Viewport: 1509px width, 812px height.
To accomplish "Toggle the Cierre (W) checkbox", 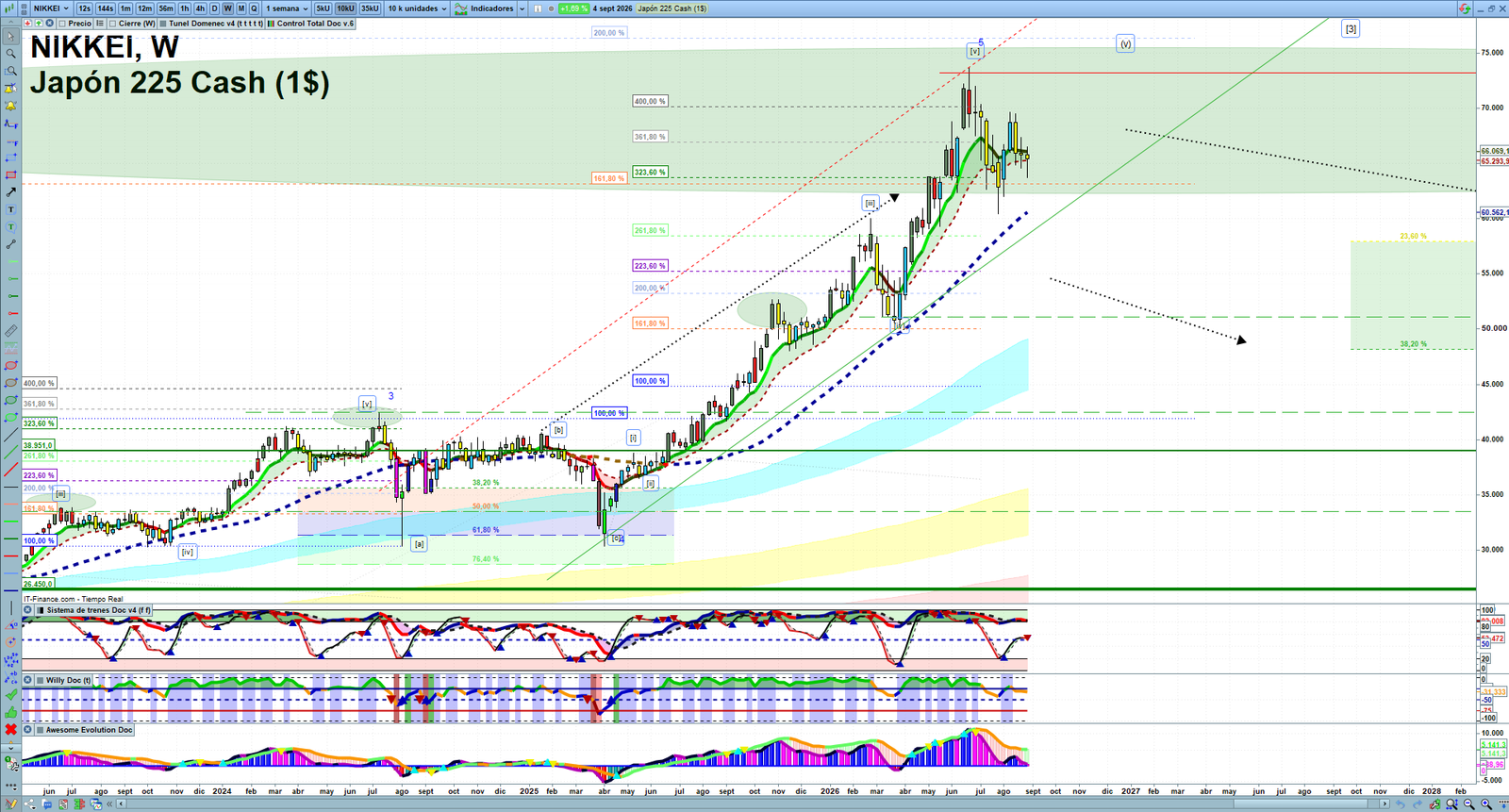I will pos(112,24).
